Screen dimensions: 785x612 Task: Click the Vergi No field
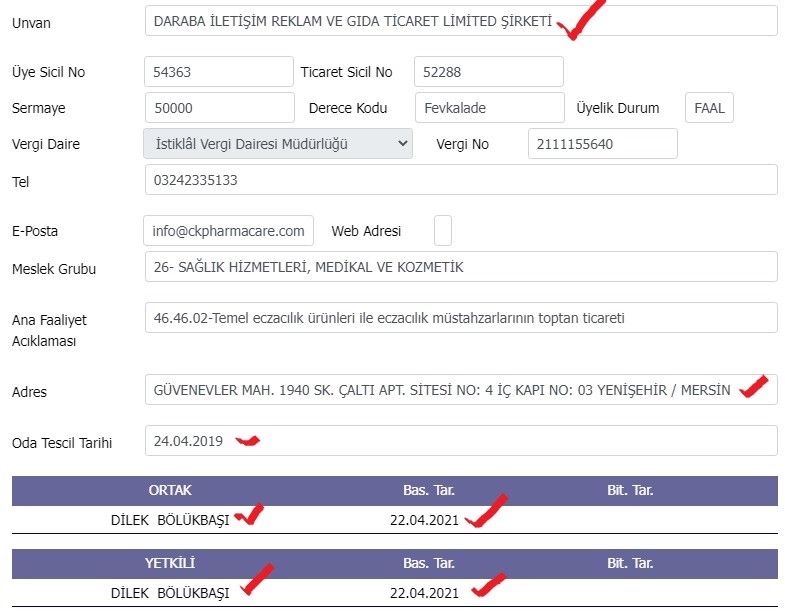coord(602,144)
